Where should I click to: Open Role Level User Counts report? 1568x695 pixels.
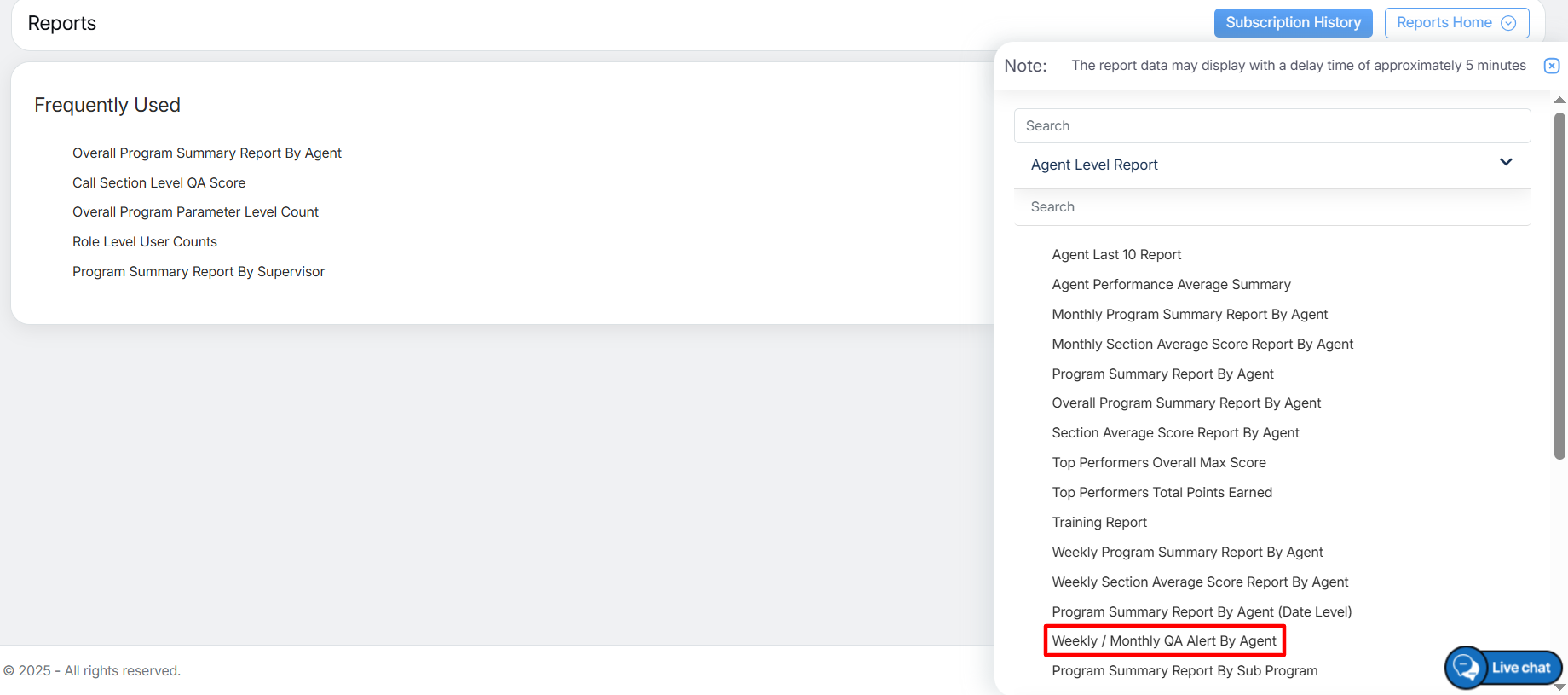coord(145,242)
